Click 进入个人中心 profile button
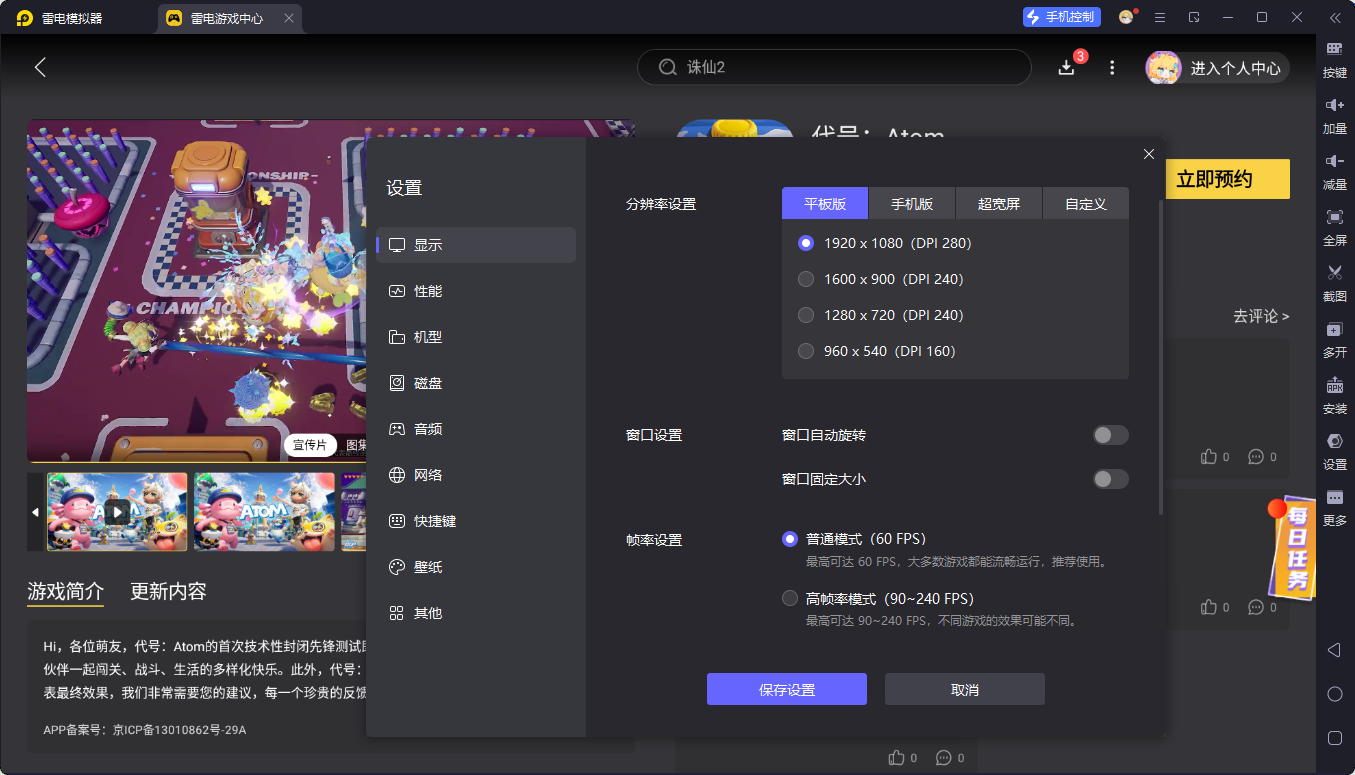The height and width of the screenshot is (775, 1355). [1217, 68]
